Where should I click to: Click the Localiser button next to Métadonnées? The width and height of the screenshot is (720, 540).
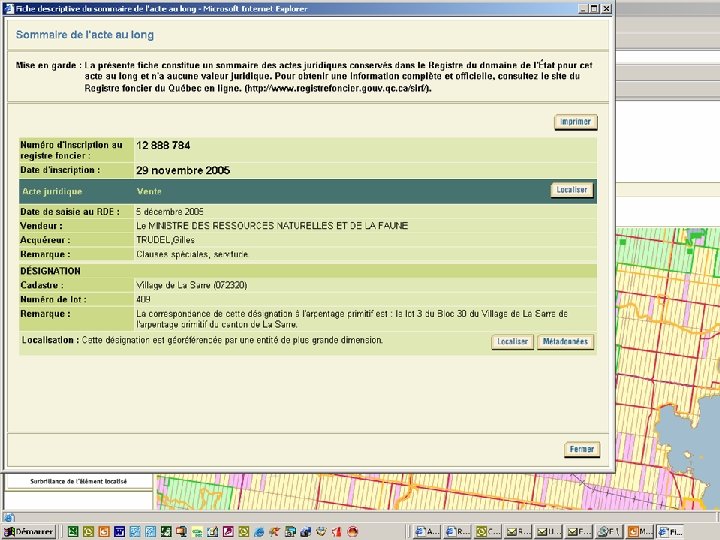(512, 342)
